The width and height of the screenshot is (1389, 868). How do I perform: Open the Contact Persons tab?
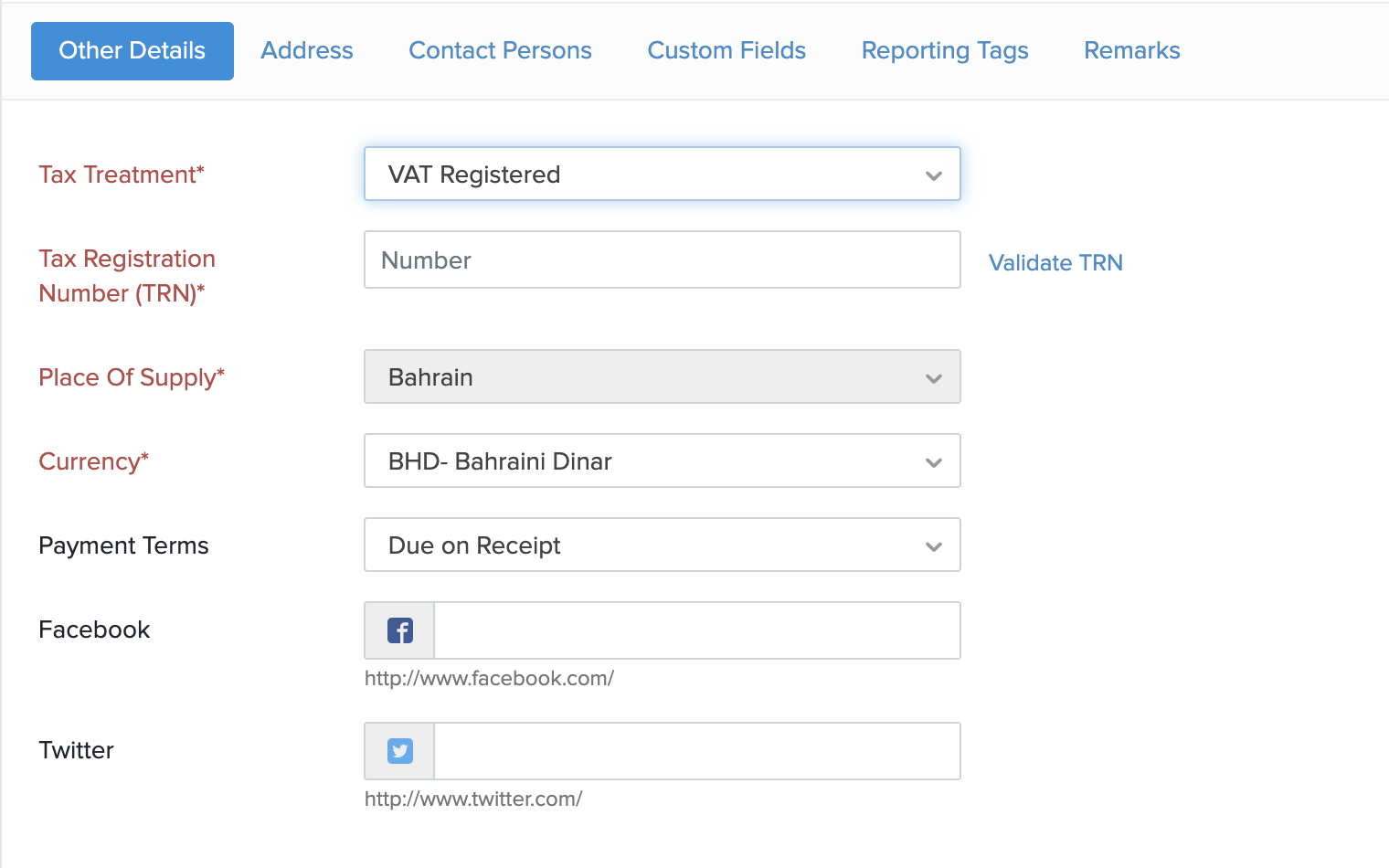click(x=500, y=50)
